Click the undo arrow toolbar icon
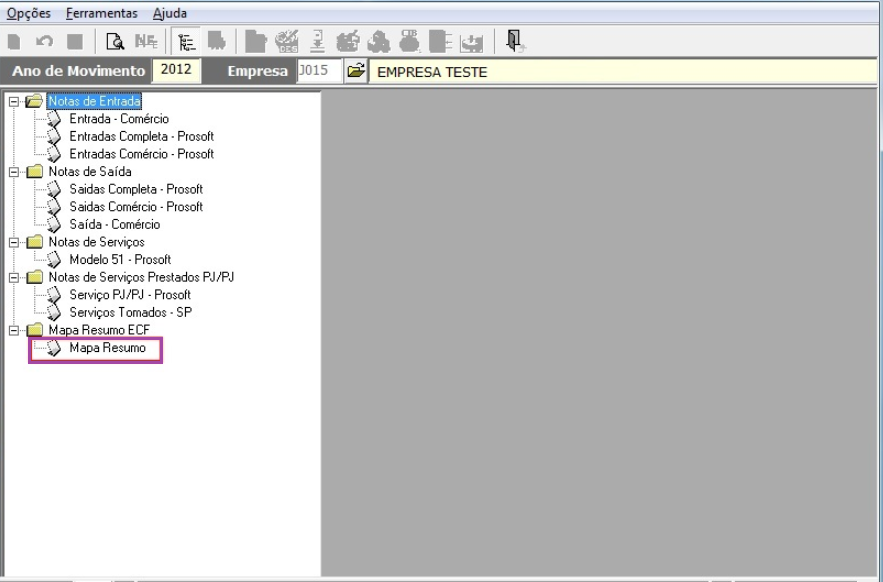 point(42,41)
